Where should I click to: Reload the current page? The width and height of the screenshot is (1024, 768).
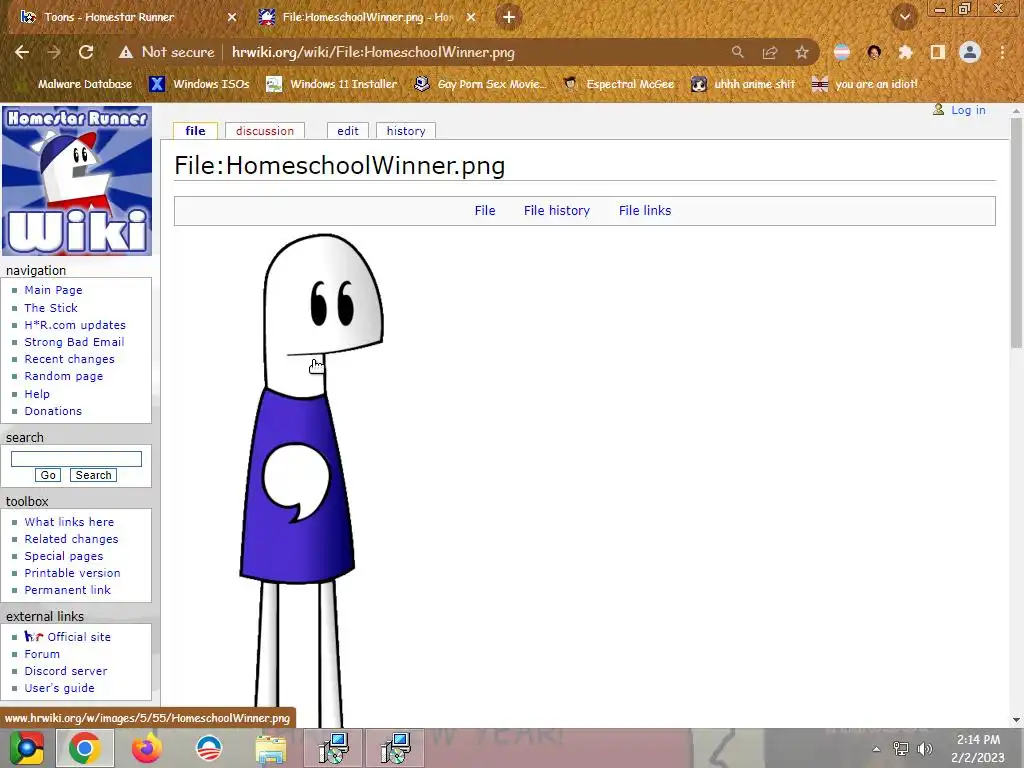(x=86, y=52)
